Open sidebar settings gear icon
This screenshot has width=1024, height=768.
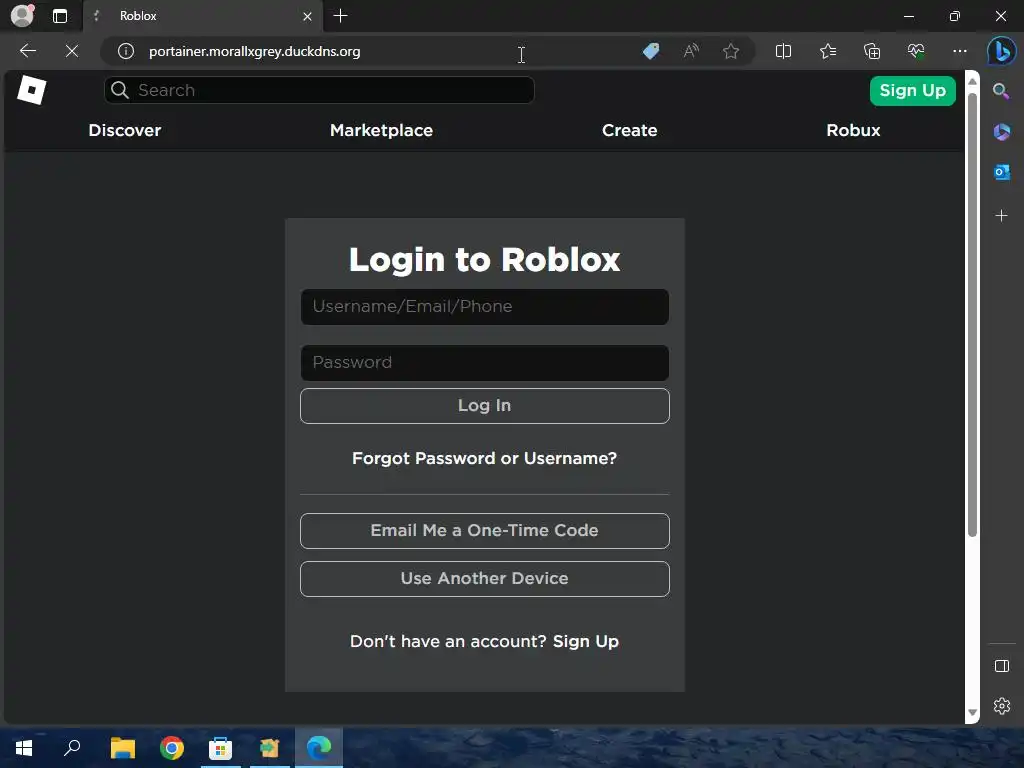1001,706
